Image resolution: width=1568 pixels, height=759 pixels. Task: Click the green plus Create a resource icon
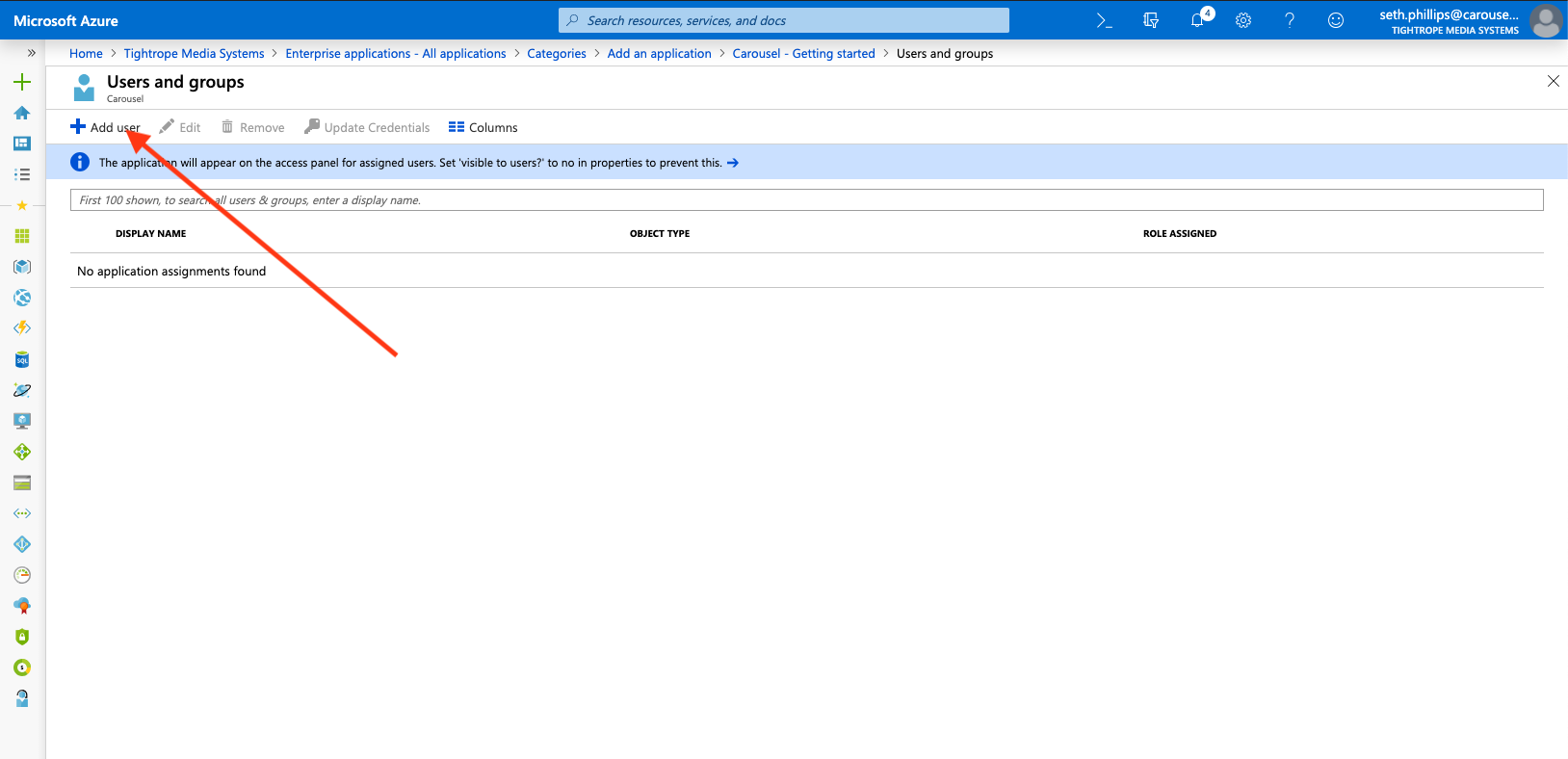(22, 82)
